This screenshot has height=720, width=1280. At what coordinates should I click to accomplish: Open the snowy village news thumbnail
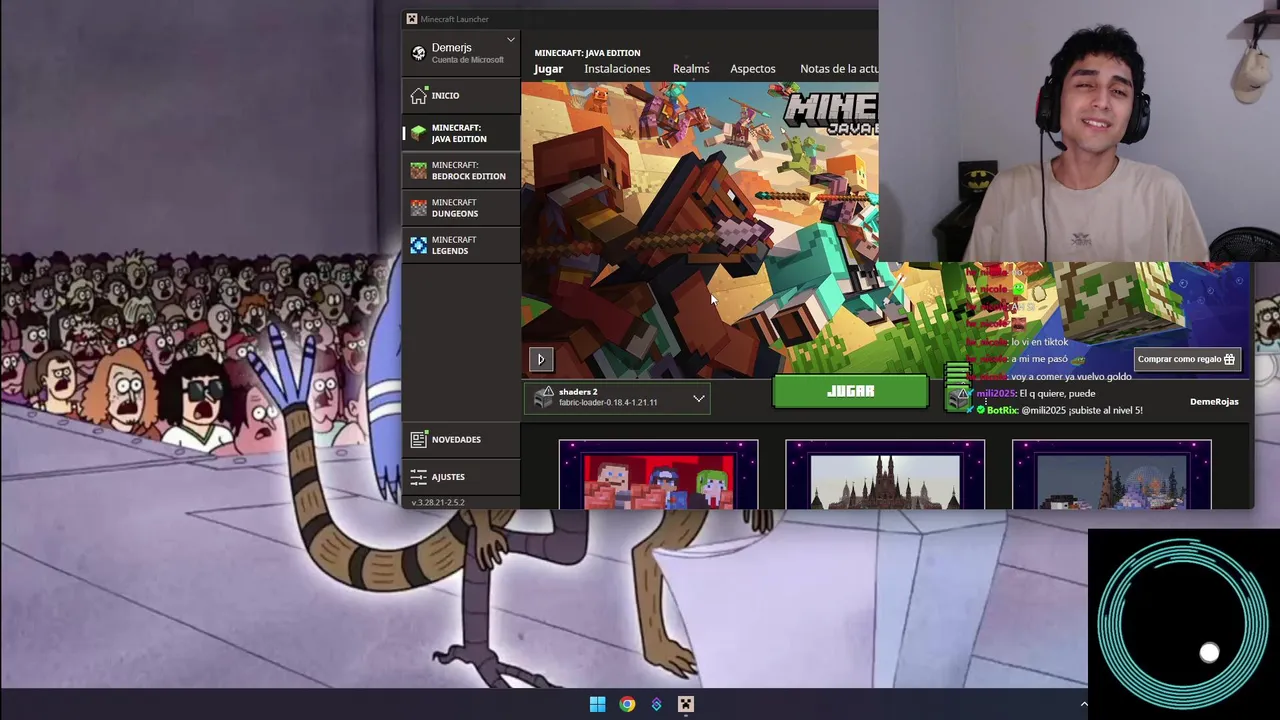click(1111, 475)
